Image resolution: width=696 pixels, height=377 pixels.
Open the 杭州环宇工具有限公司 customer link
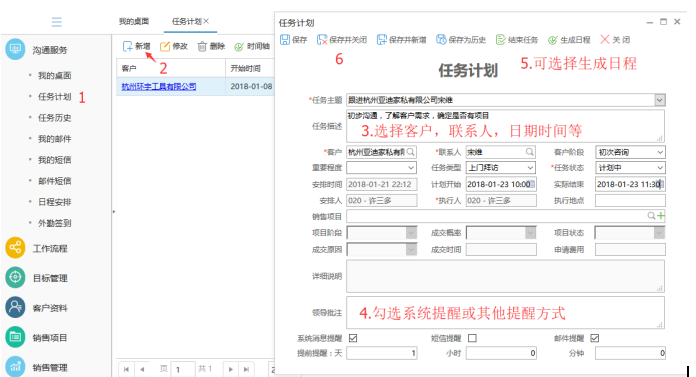click(158, 87)
